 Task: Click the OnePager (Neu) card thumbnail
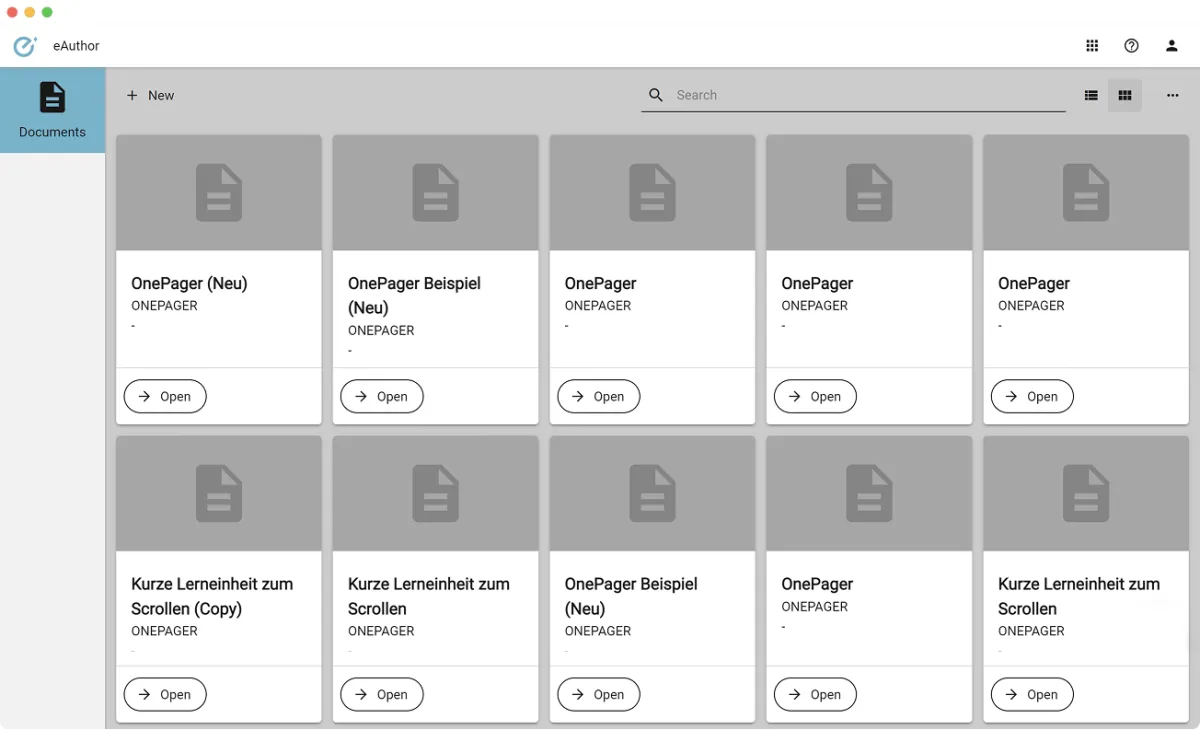(x=219, y=193)
